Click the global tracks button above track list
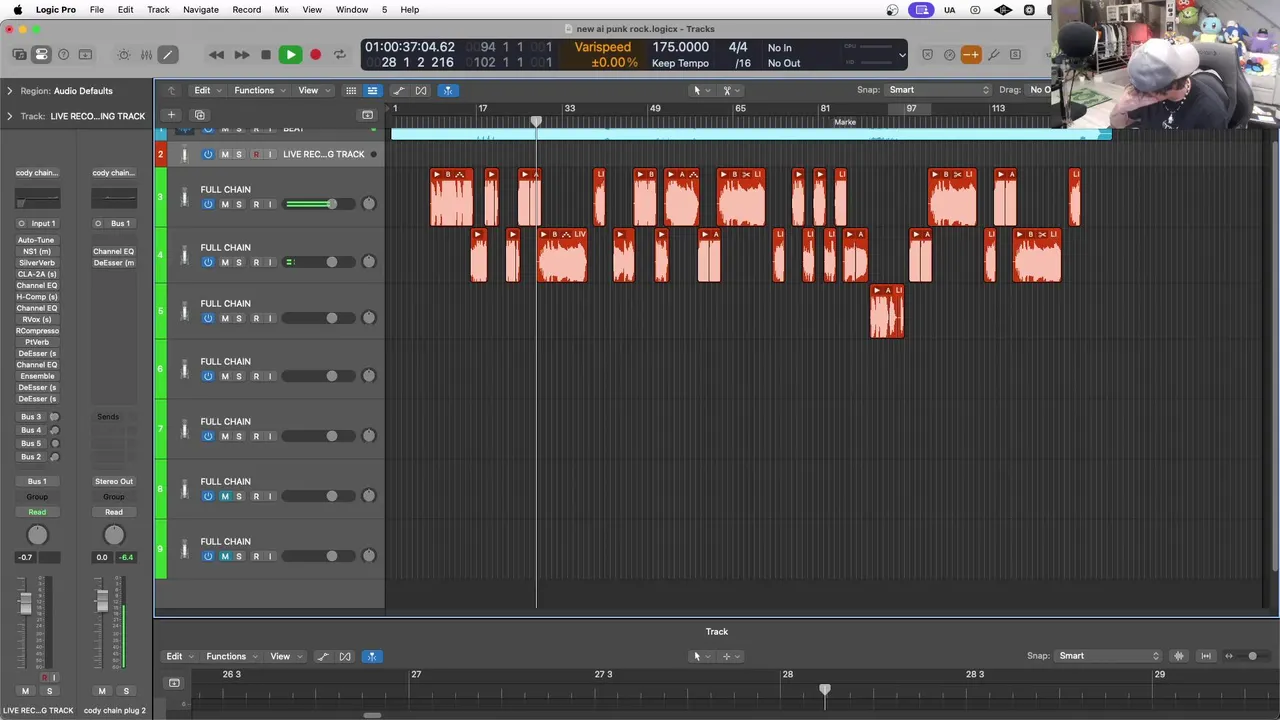Screen dimensions: 1280x720 pos(367,115)
